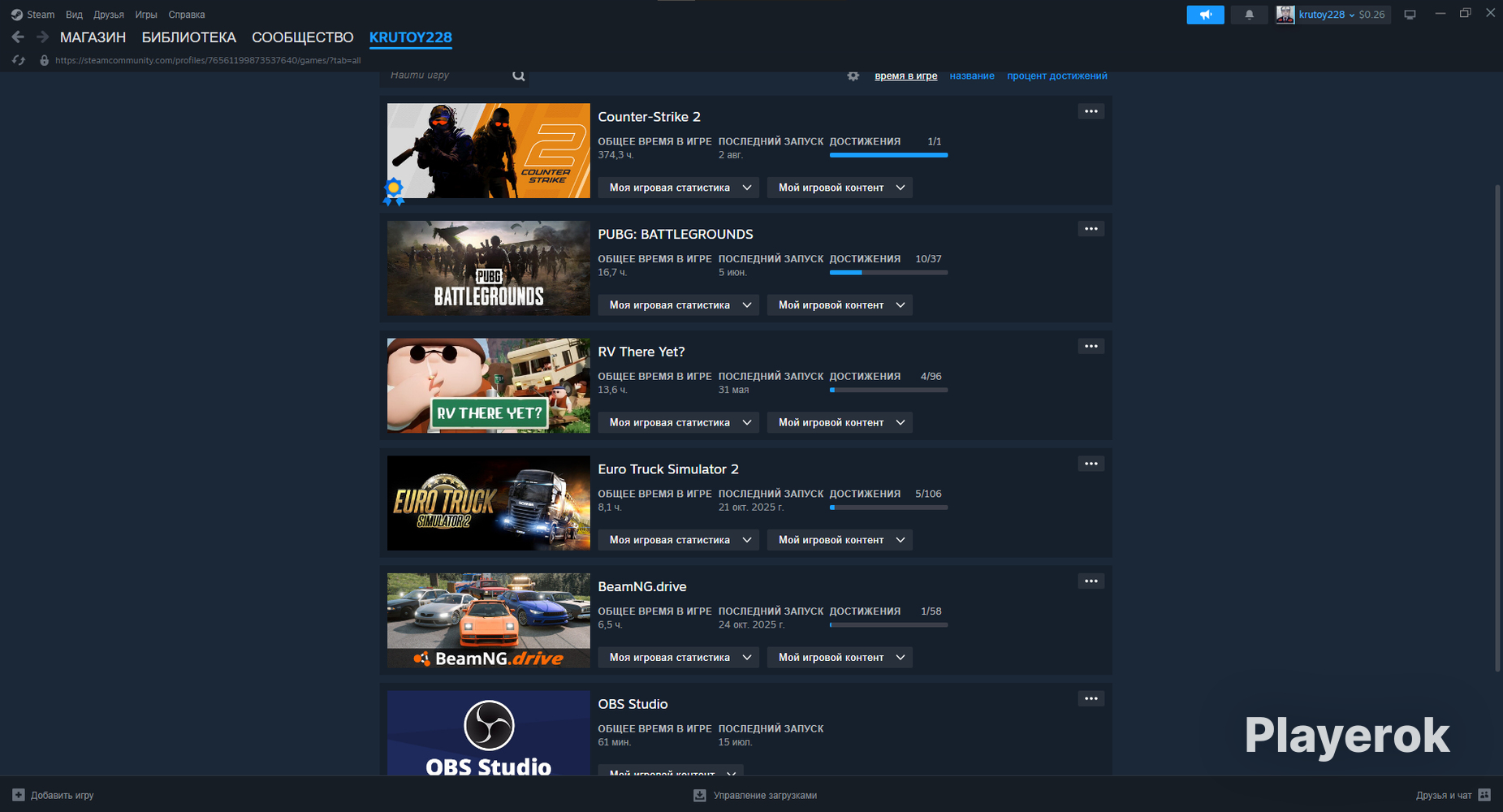The image size is (1503, 812).
Task: Open the three-dot menu for OBS Studio
Action: click(1091, 699)
